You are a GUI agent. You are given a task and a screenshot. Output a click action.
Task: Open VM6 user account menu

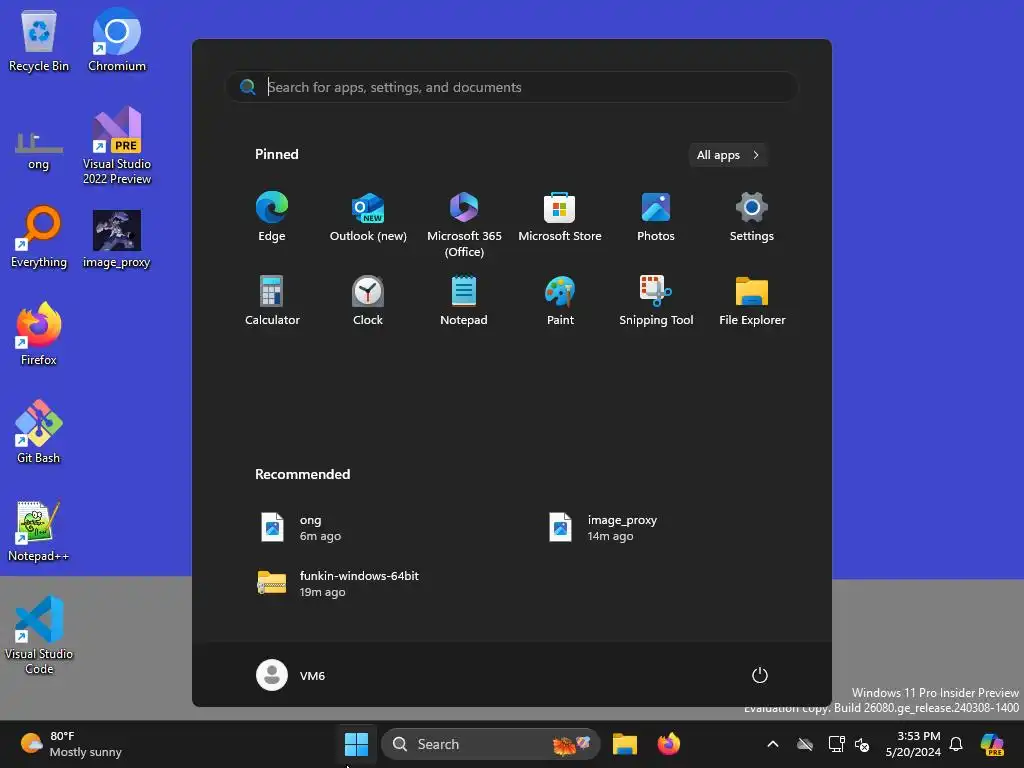tap(291, 675)
